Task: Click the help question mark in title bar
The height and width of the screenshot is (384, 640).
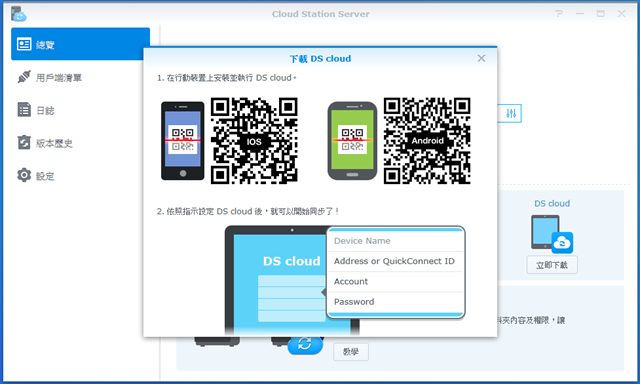Action: (559, 14)
